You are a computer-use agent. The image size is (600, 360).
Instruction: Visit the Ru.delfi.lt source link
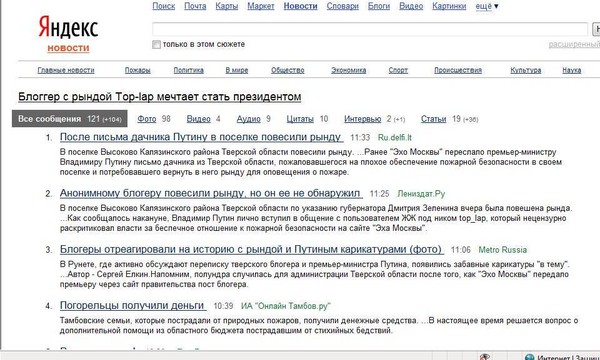pos(395,138)
